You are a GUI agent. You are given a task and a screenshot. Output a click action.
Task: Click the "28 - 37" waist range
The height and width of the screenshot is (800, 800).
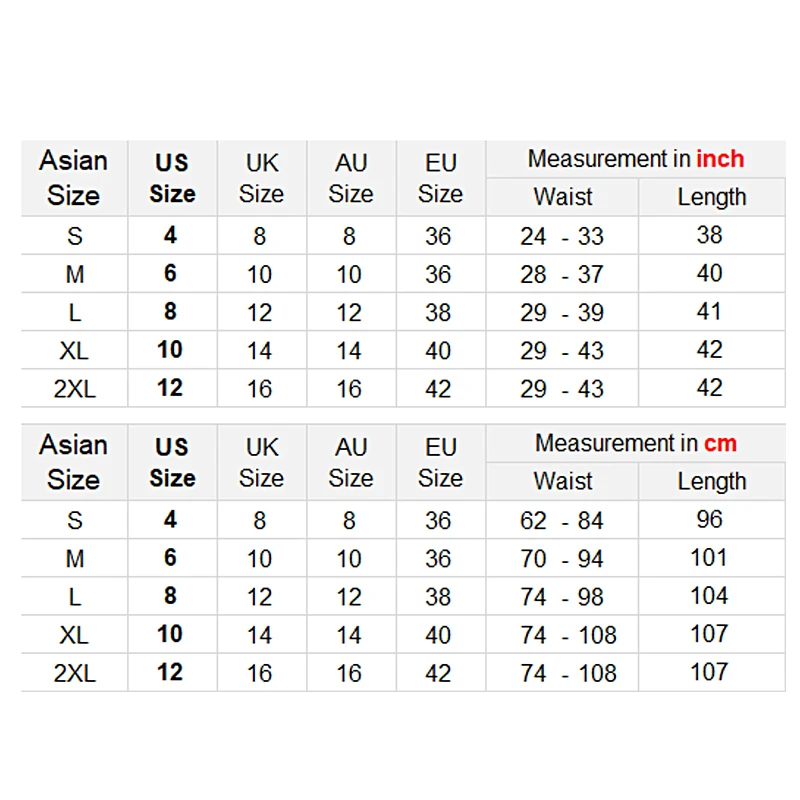coord(562,275)
